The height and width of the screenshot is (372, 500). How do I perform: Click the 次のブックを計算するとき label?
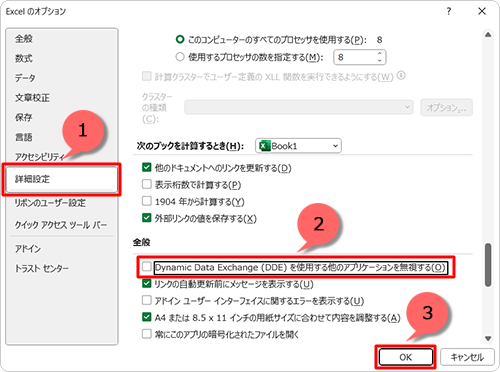click(x=190, y=146)
